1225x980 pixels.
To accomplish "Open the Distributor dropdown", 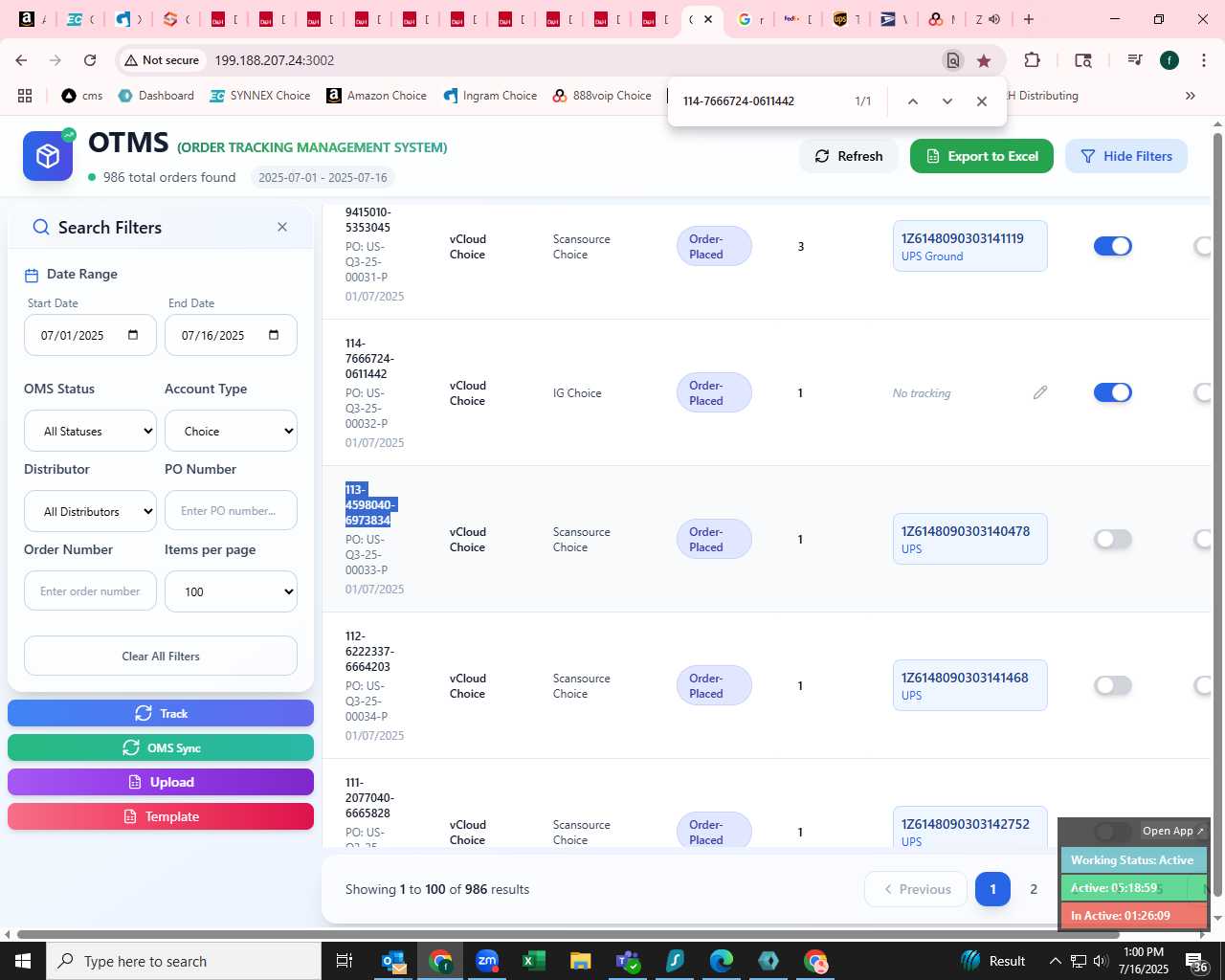I will (x=90, y=511).
